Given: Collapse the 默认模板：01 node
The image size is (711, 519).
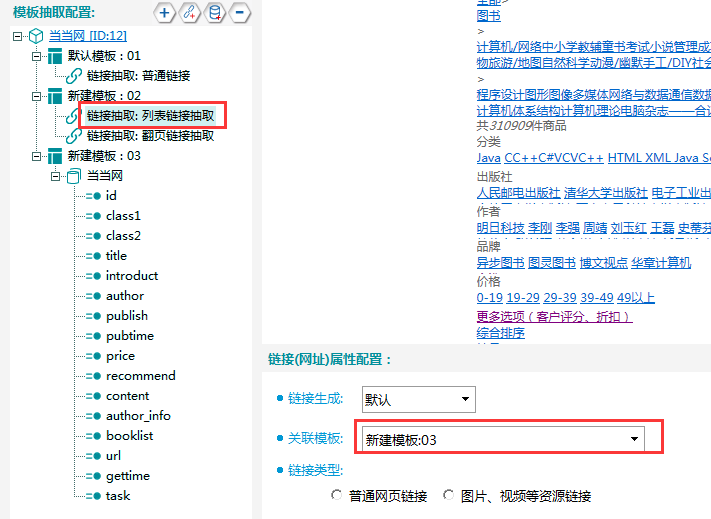Looking at the screenshot, I should [36, 56].
